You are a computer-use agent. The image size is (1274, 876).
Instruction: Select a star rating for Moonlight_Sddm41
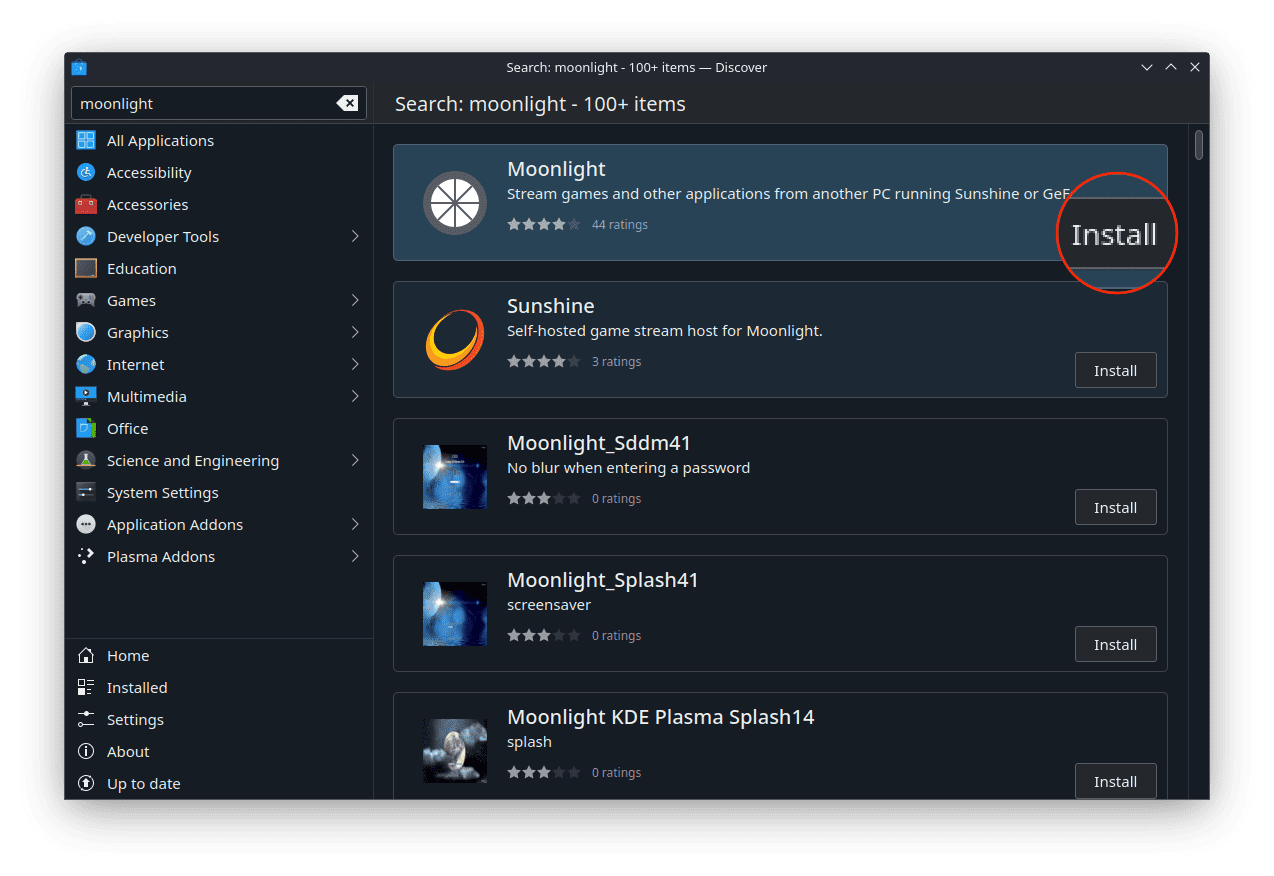(x=544, y=498)
